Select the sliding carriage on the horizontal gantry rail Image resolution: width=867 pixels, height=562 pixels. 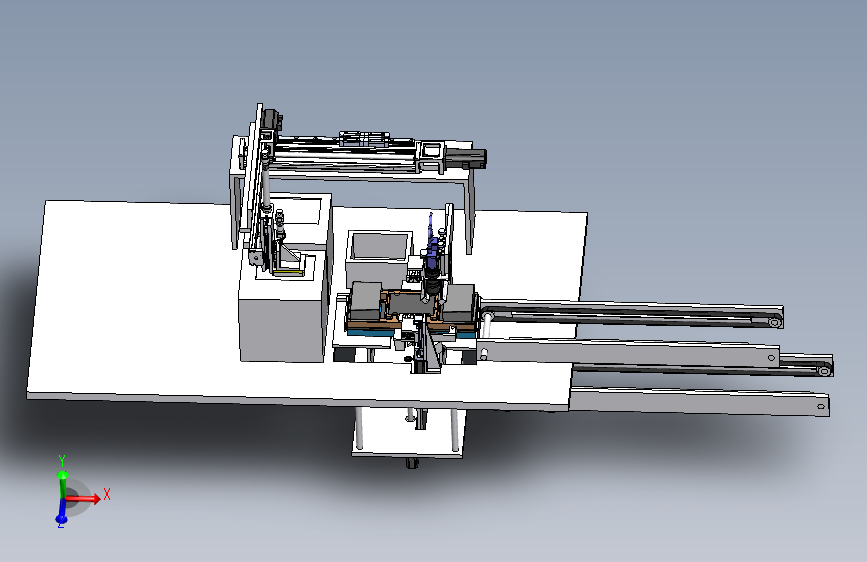[364, 138]
